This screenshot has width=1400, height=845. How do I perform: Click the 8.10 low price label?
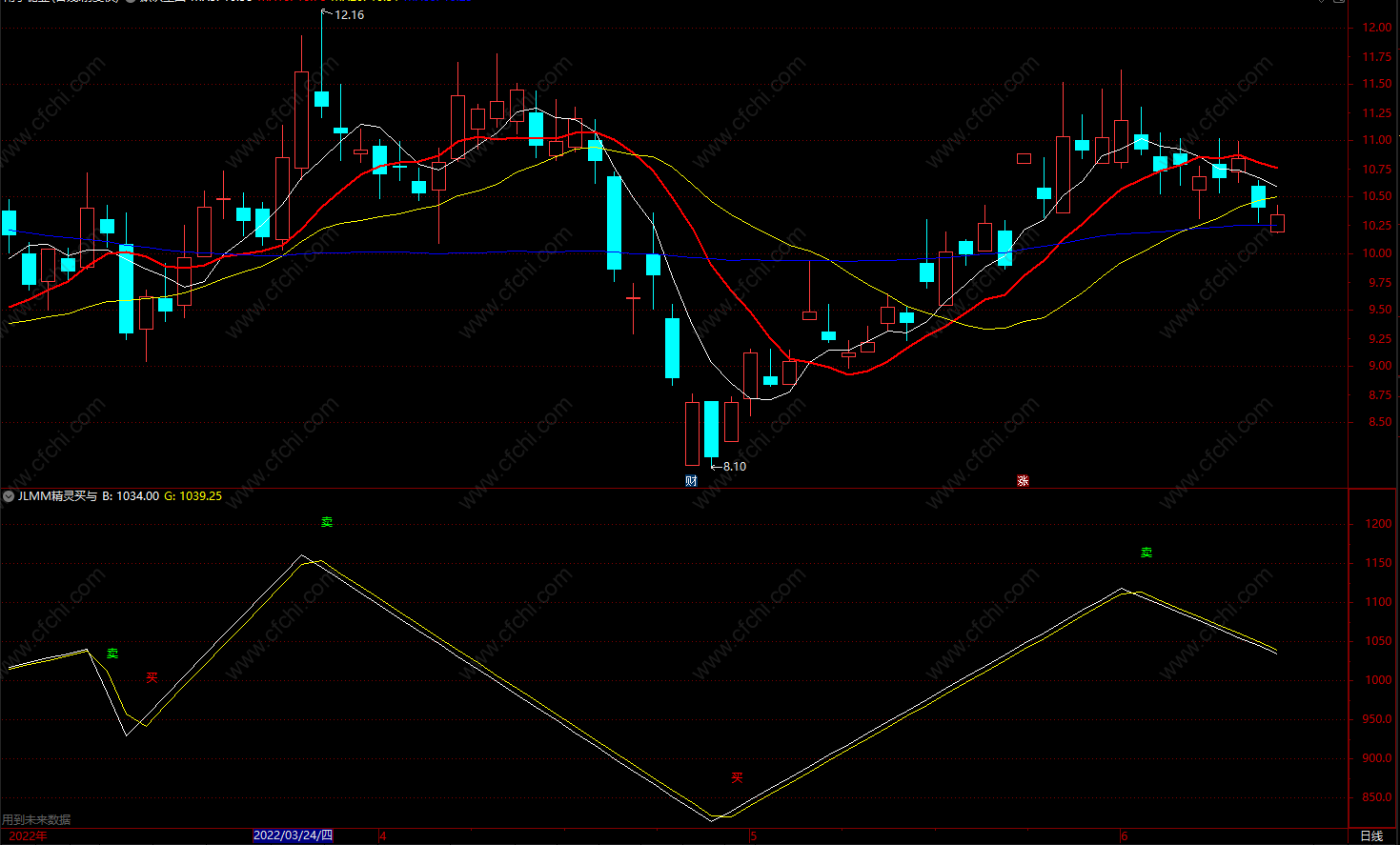(735, 467)
